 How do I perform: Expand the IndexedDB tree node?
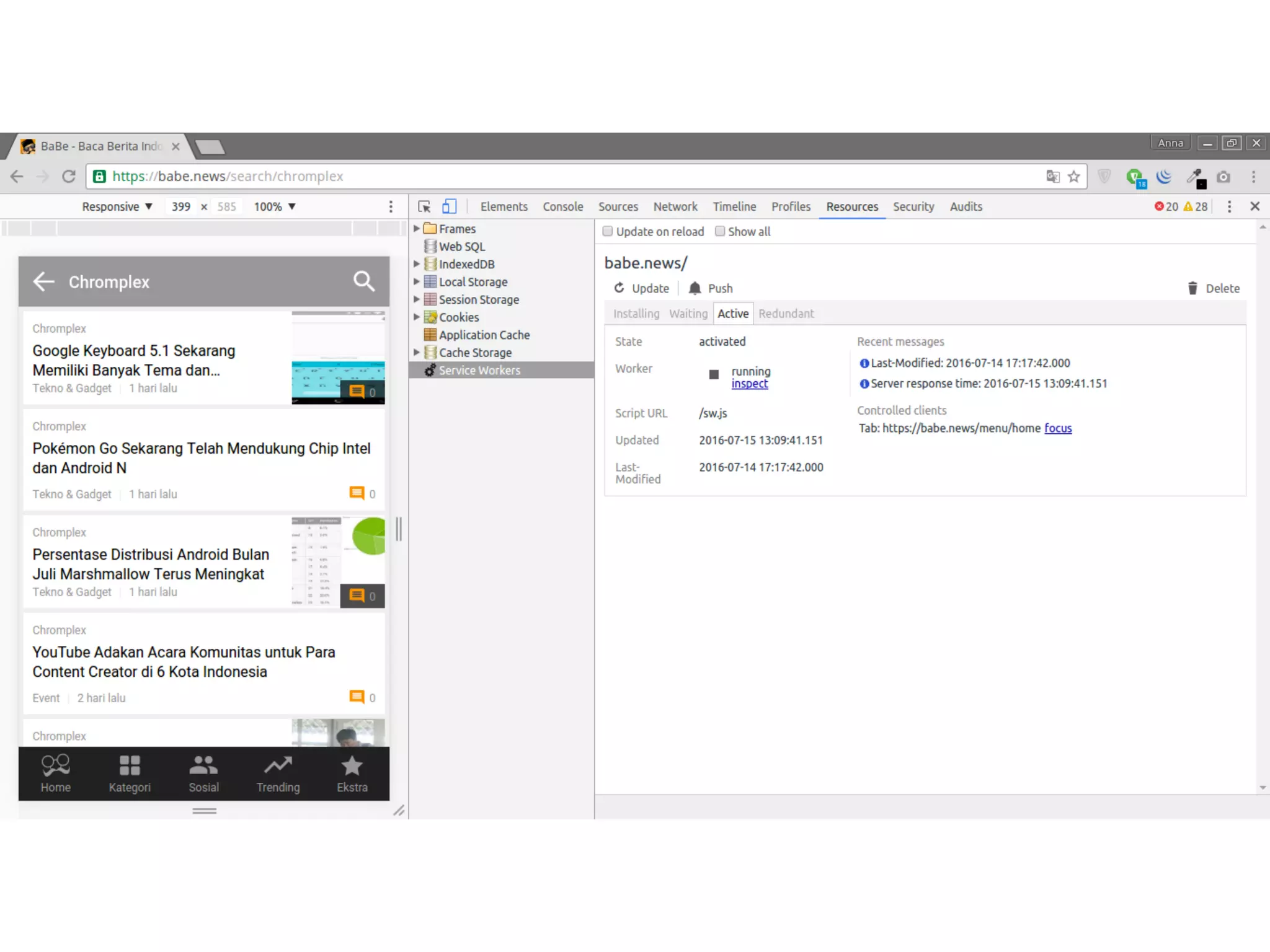(417, 264)
